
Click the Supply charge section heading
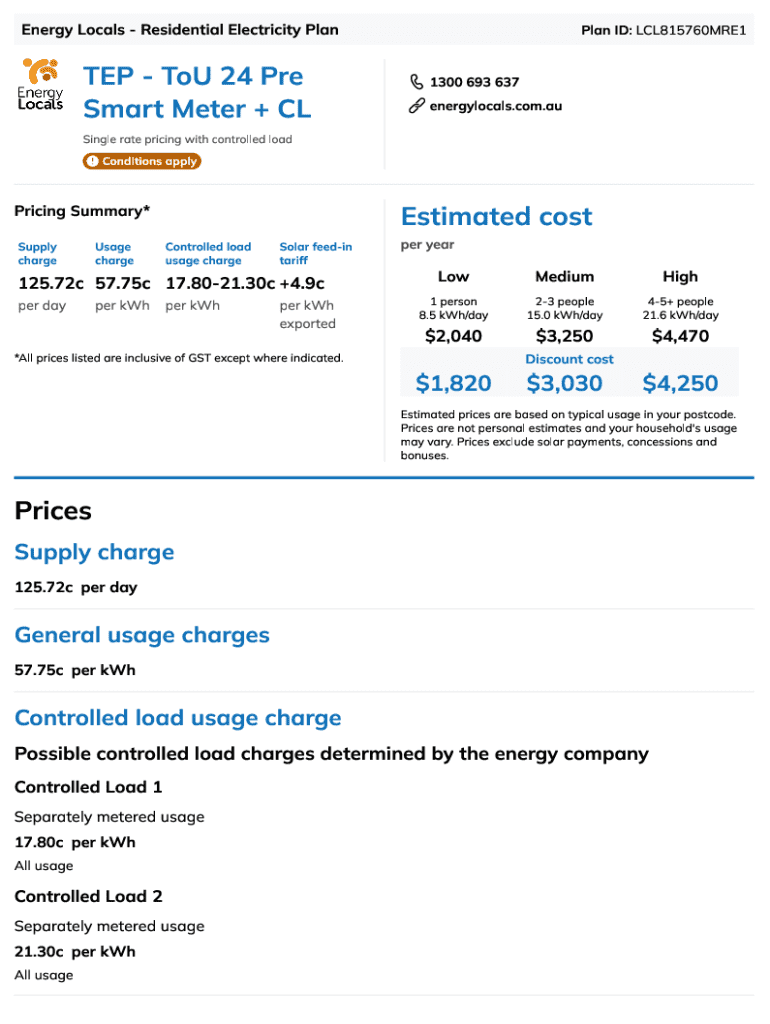(94, 552)
